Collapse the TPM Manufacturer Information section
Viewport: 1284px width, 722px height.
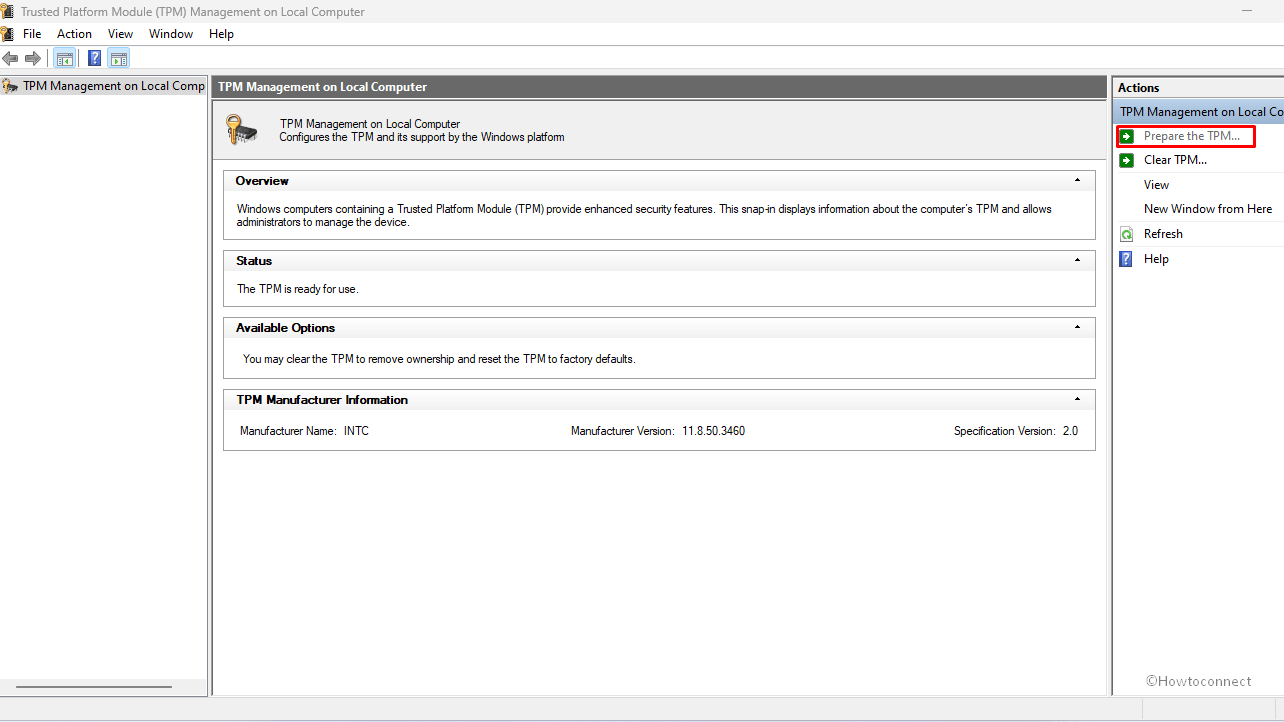(x=1077, y=400)
